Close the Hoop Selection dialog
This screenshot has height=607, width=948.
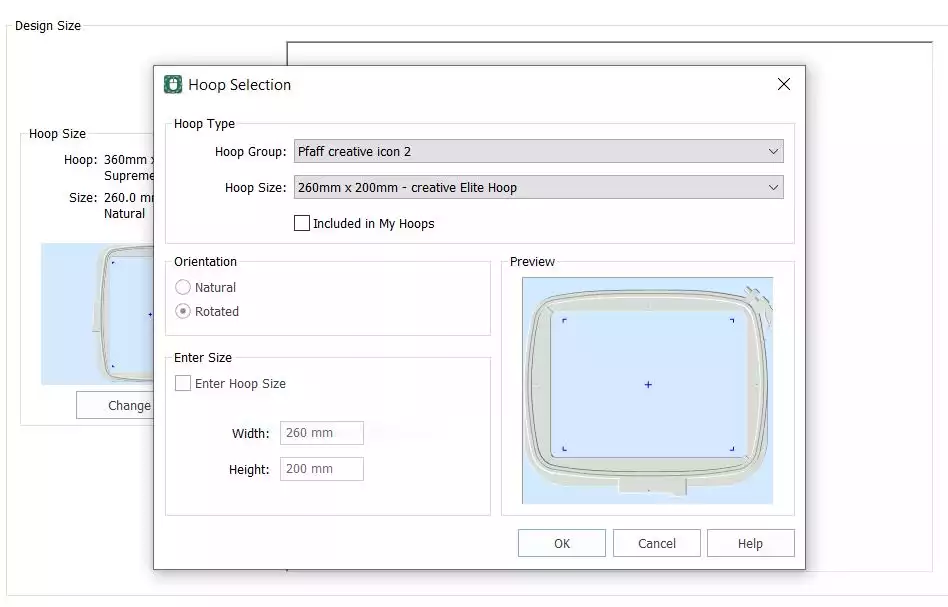[x=784, y=84]
